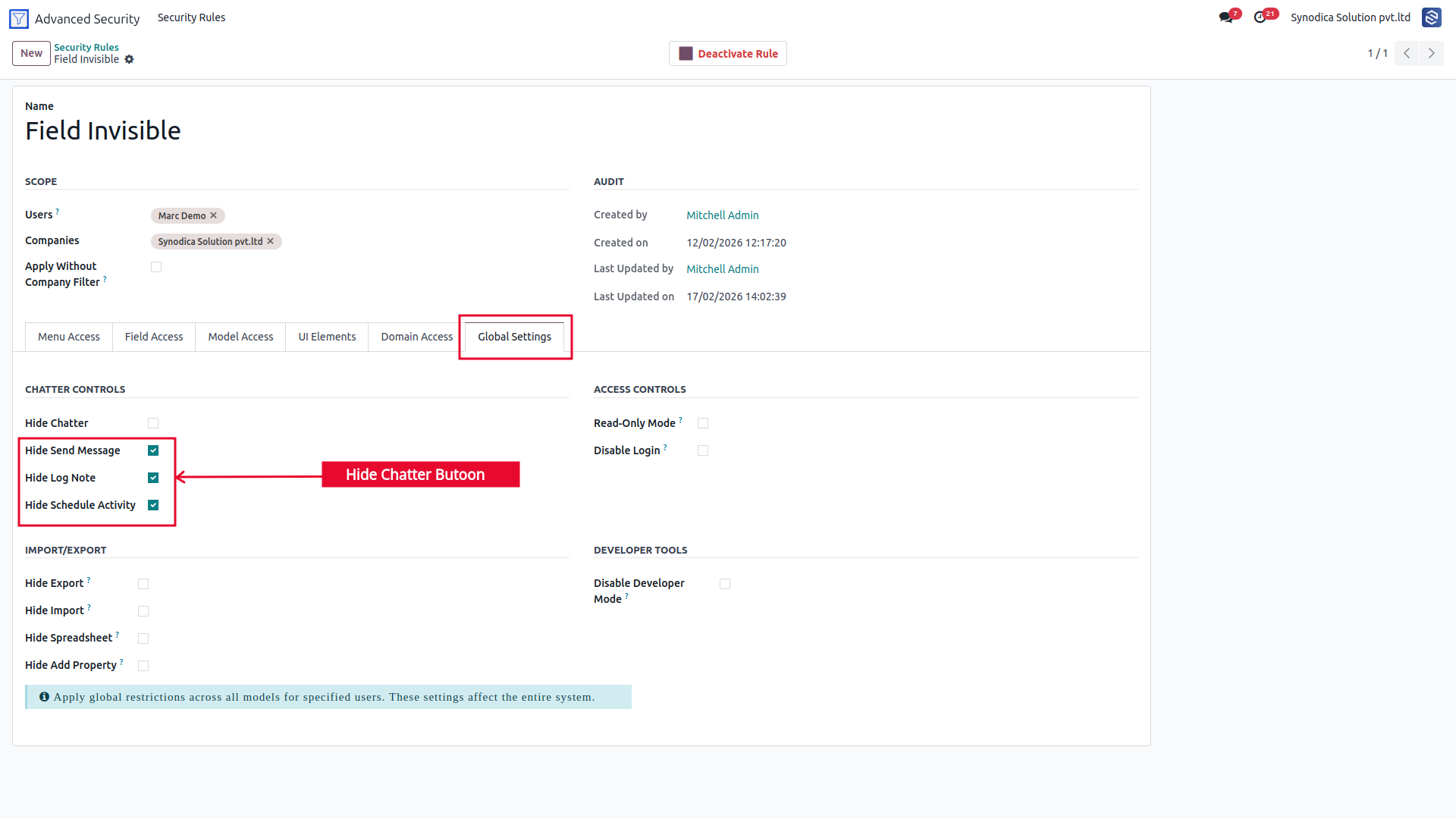Image resolution: width=1456 pixels, height=819 pixels.
Task: Switch to the Domain Access tab
Action: click(416, 337)
